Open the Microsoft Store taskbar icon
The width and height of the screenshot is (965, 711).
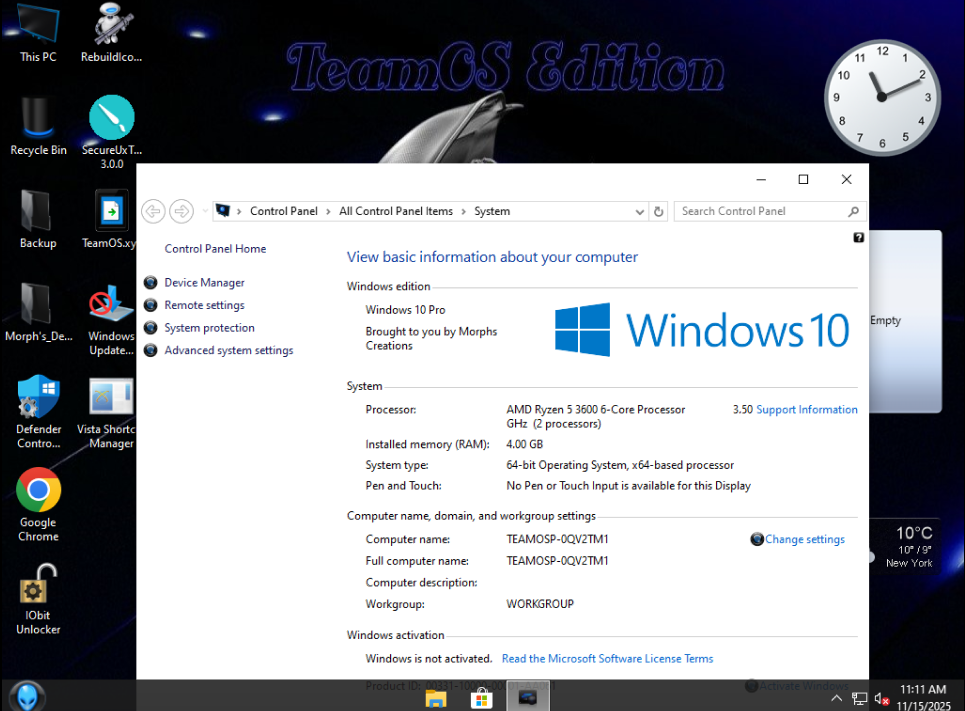click(481, 697)
